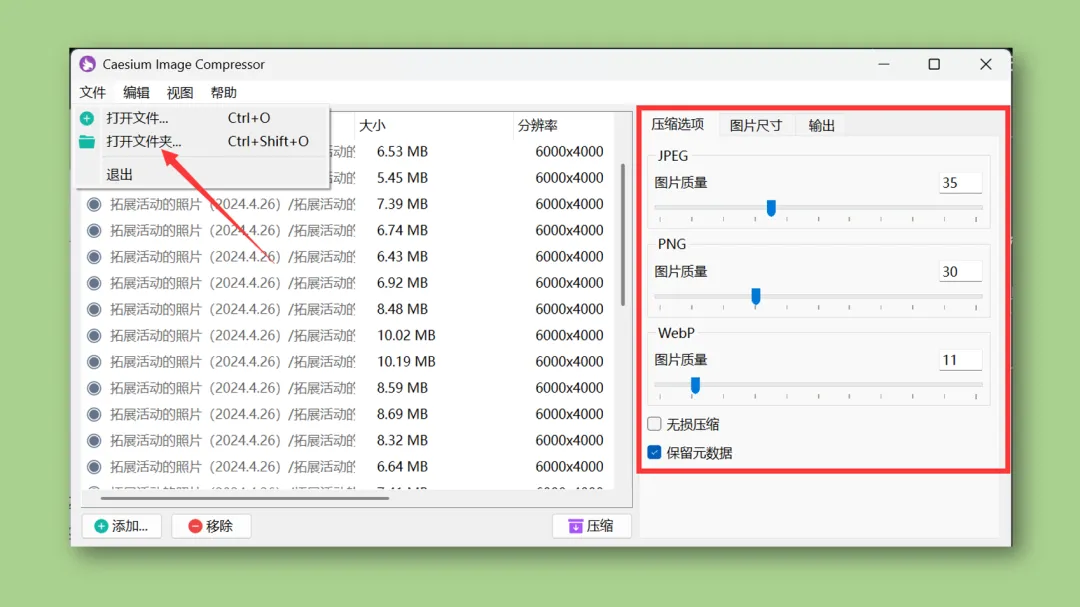Click the status icon of the 8.32 MB row
This screenshot has height=607, width=1080.
tap(94, 440)
